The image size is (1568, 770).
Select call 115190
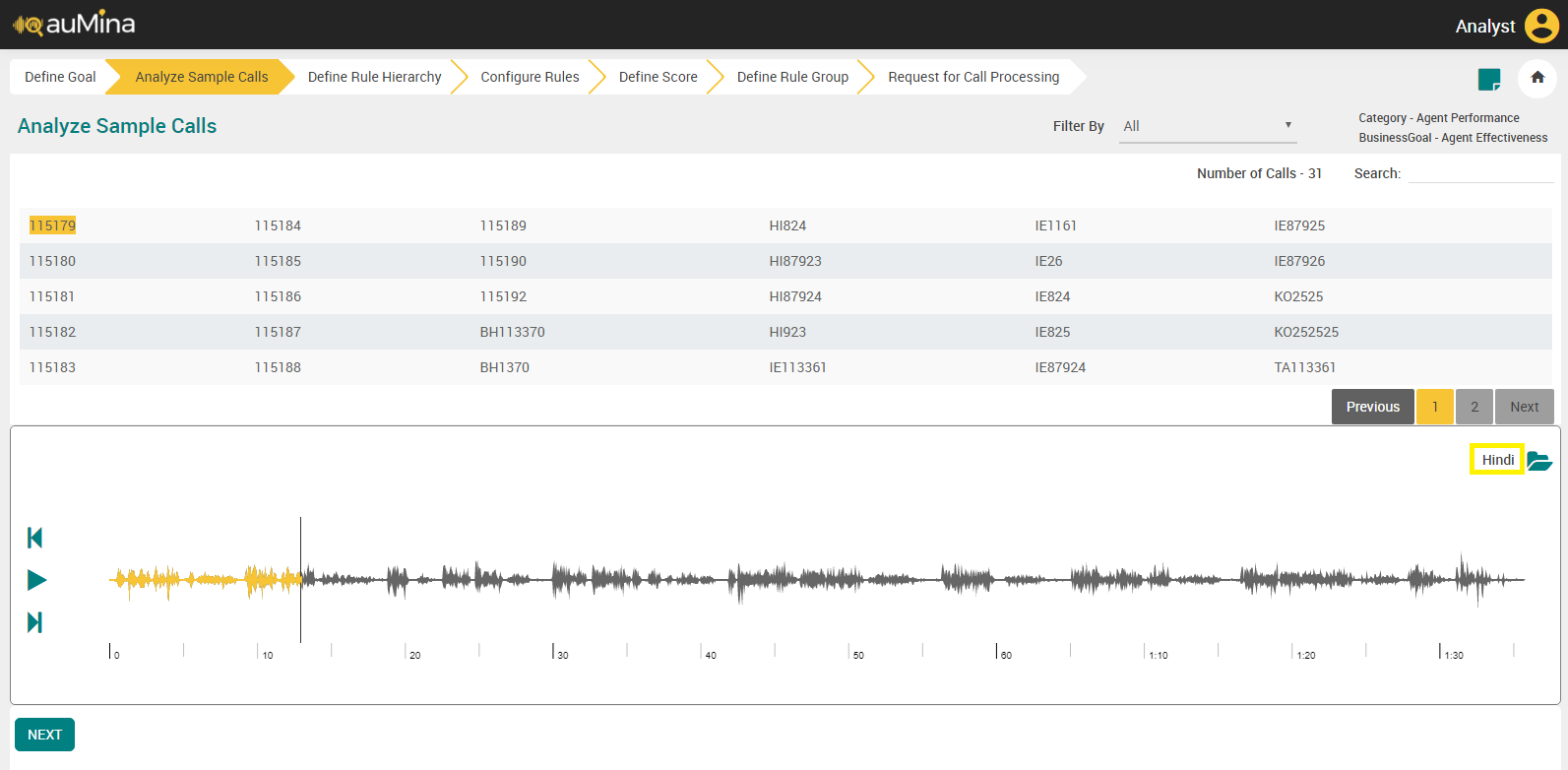[503, 261]
